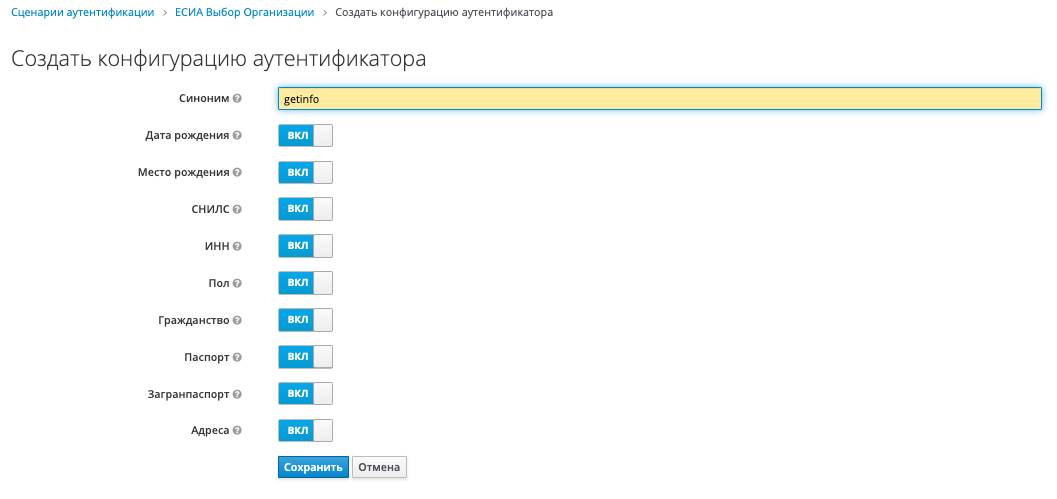Click the СНИЛС label text

click(210, 210)
